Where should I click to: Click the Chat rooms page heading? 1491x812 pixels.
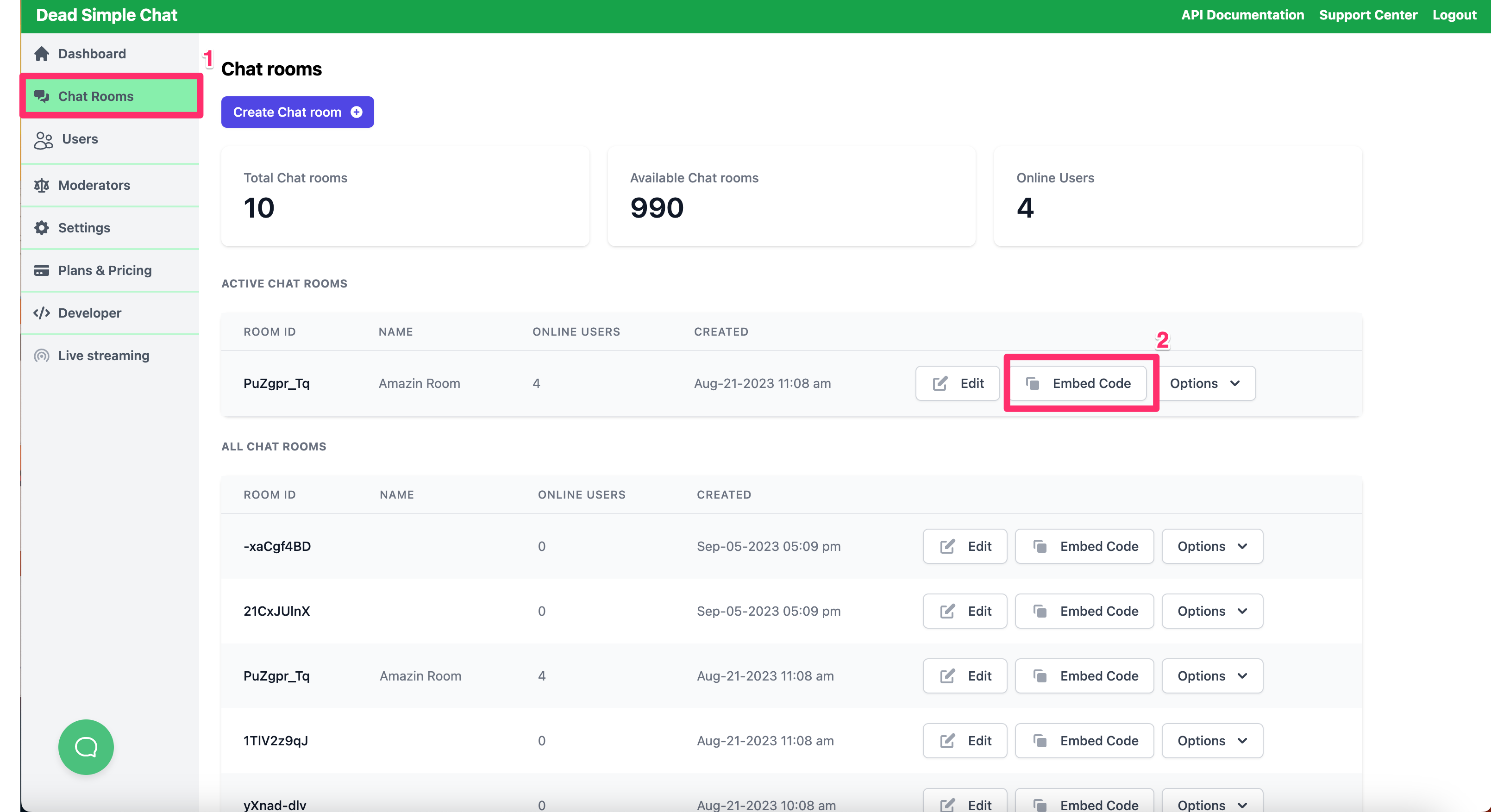[271, 69]
